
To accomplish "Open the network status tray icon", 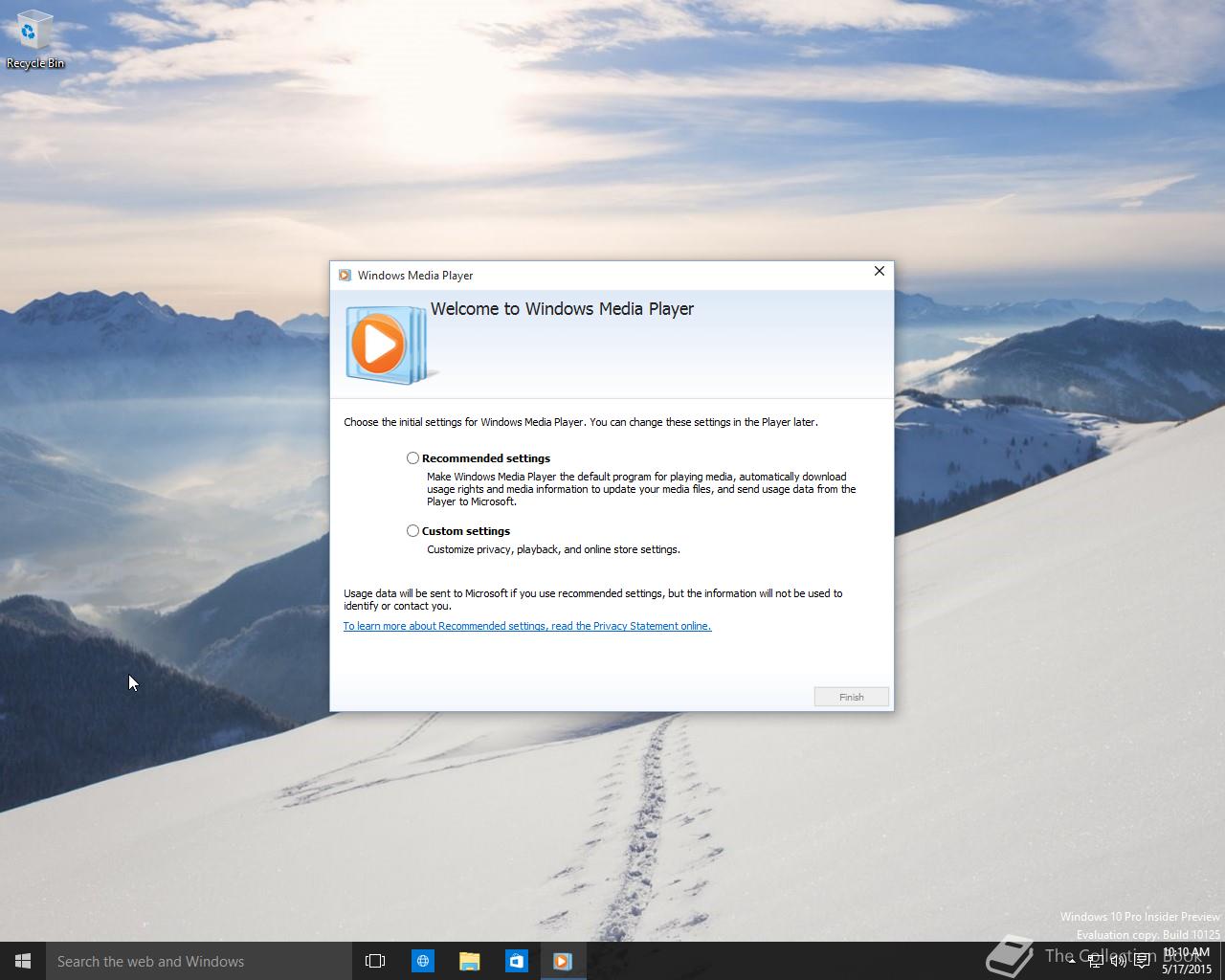I will coord(1096,962).
